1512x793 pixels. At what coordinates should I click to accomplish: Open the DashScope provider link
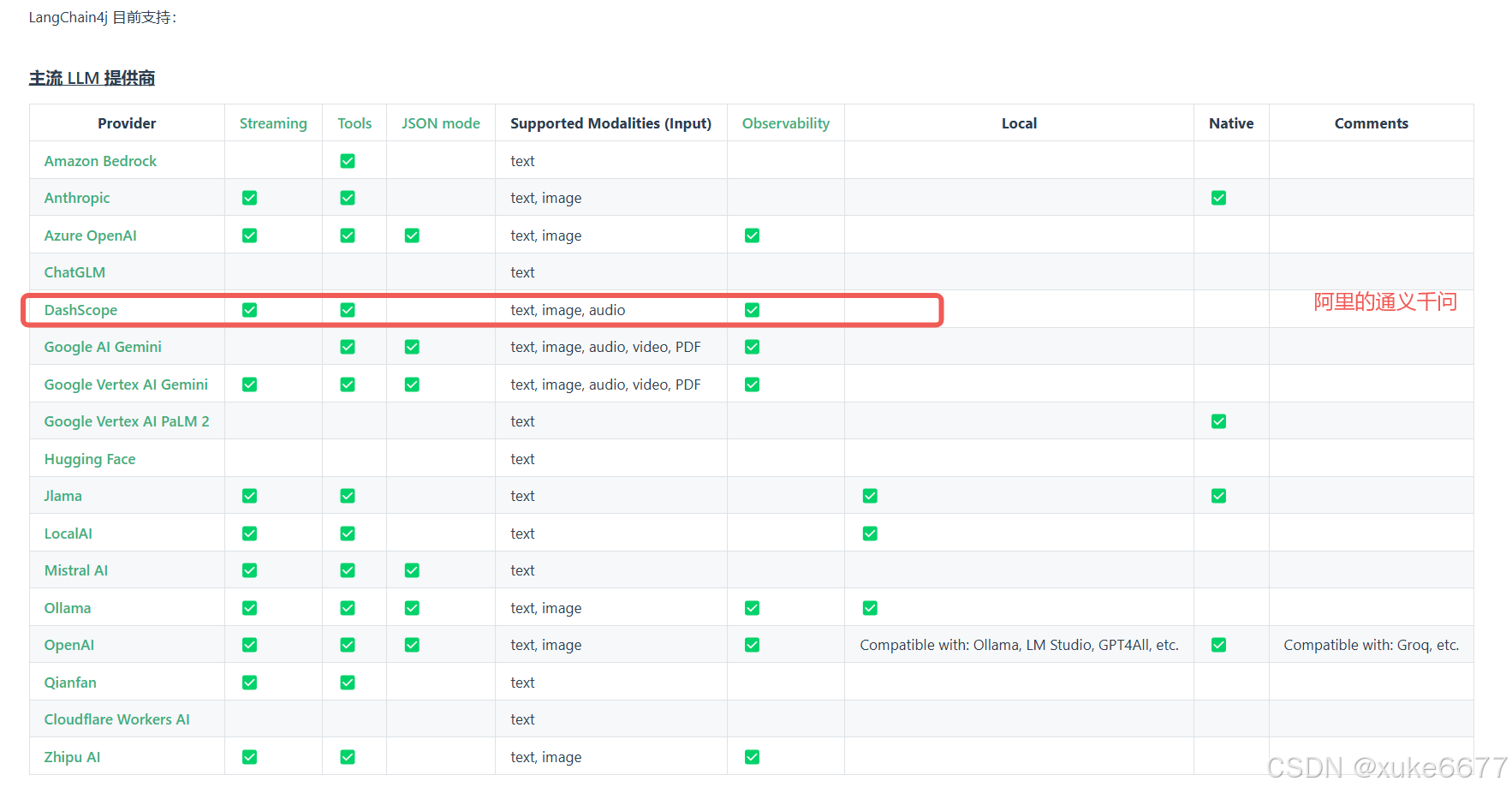click(81, 309)
